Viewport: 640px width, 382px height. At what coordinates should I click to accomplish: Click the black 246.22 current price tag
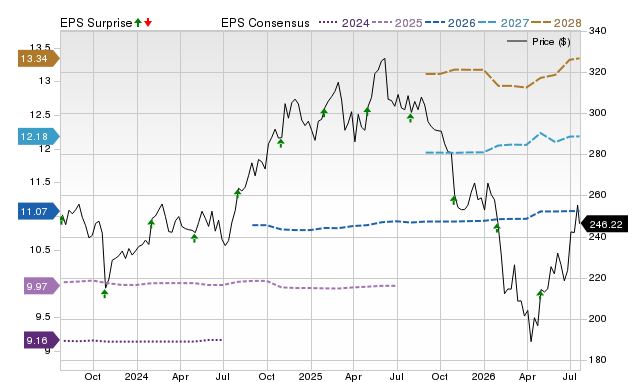(605, 224)
